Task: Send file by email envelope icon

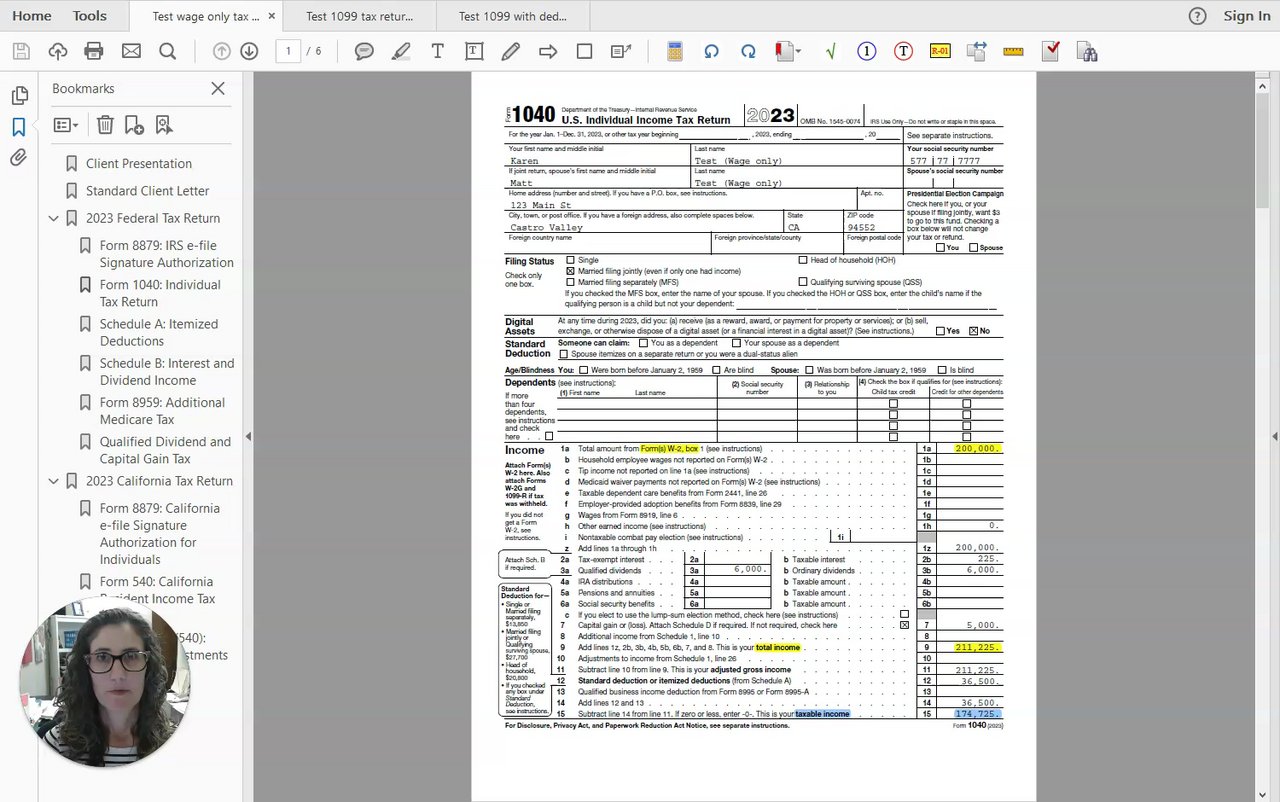Action: coord(131,51)
